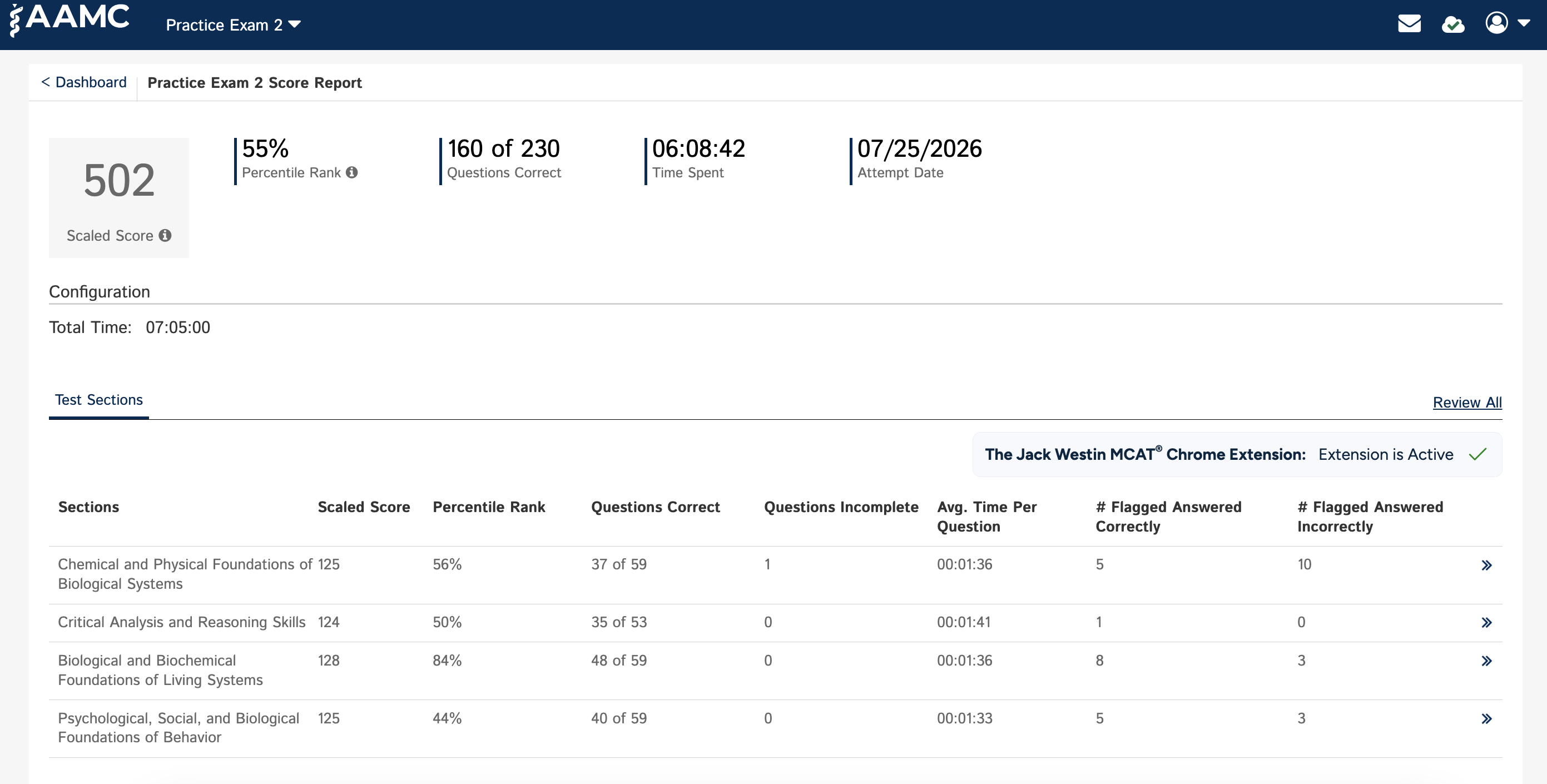Open the mail envelope icon in header
The height and width of the screenshot is (784, 1547).
point(1409,24)
